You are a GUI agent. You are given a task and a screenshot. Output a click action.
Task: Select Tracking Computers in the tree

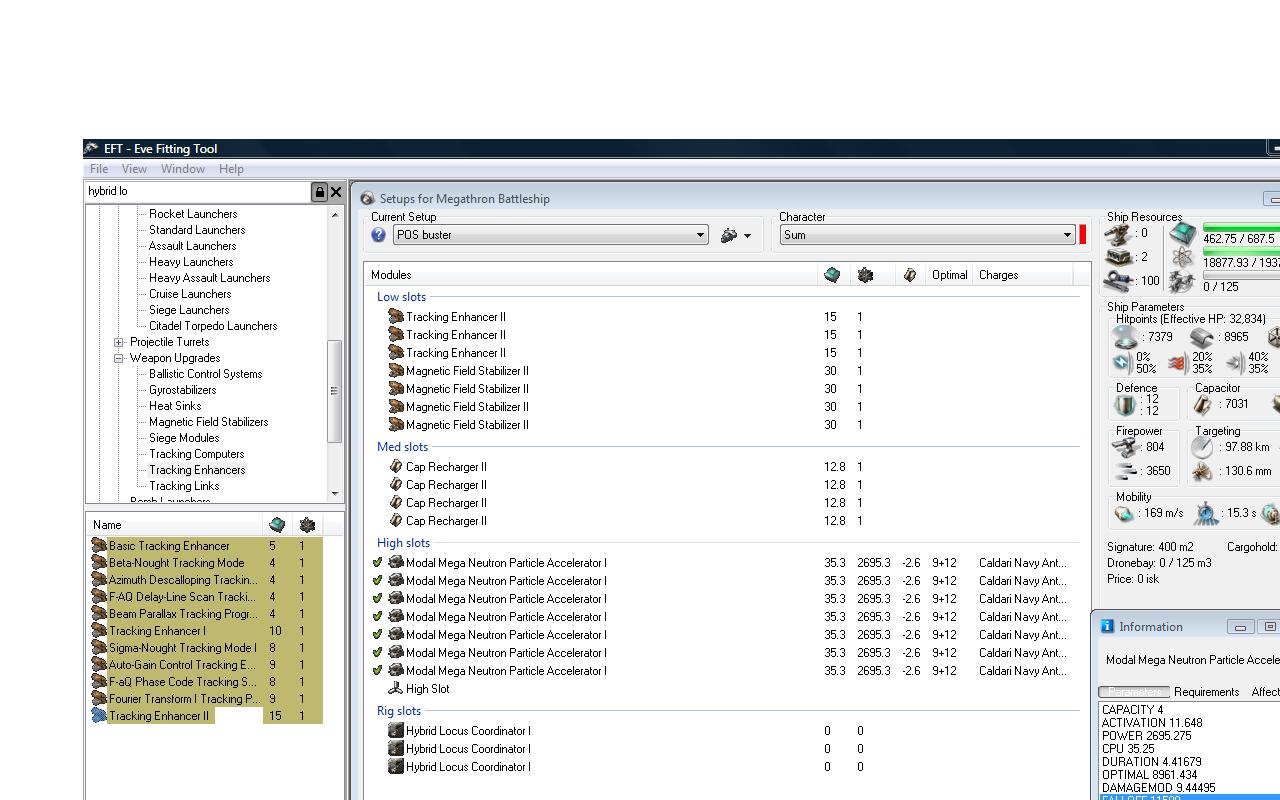(196, 454)
